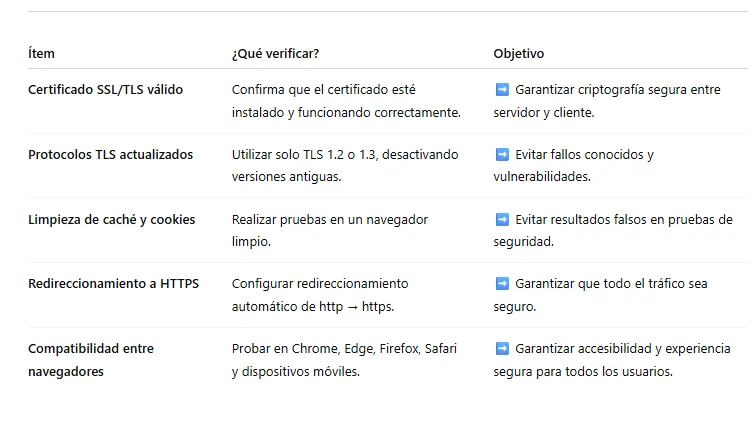Click the text "servidor y cliente."

coord(544,113)
